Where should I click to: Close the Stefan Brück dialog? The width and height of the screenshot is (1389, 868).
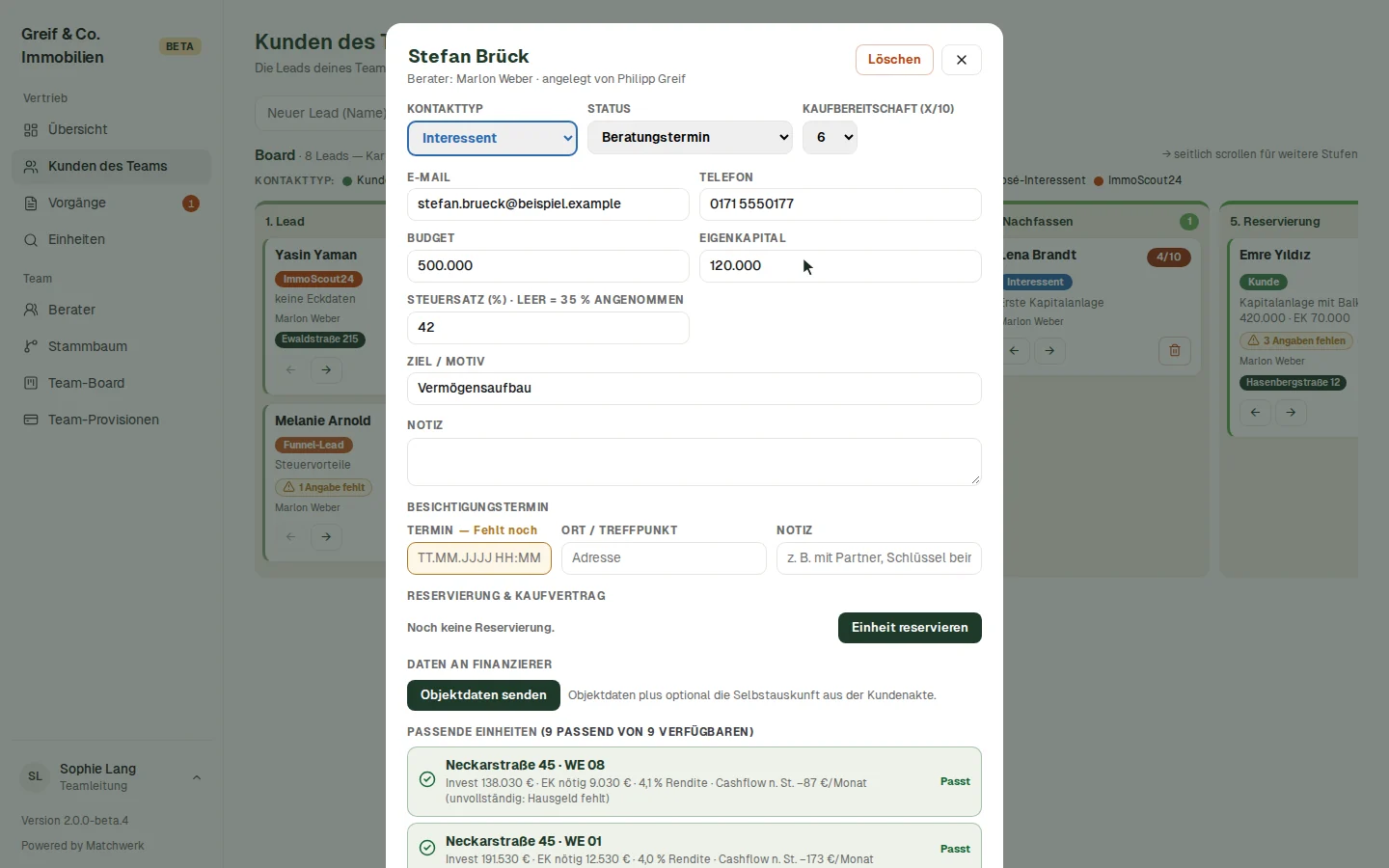(962, 60)
